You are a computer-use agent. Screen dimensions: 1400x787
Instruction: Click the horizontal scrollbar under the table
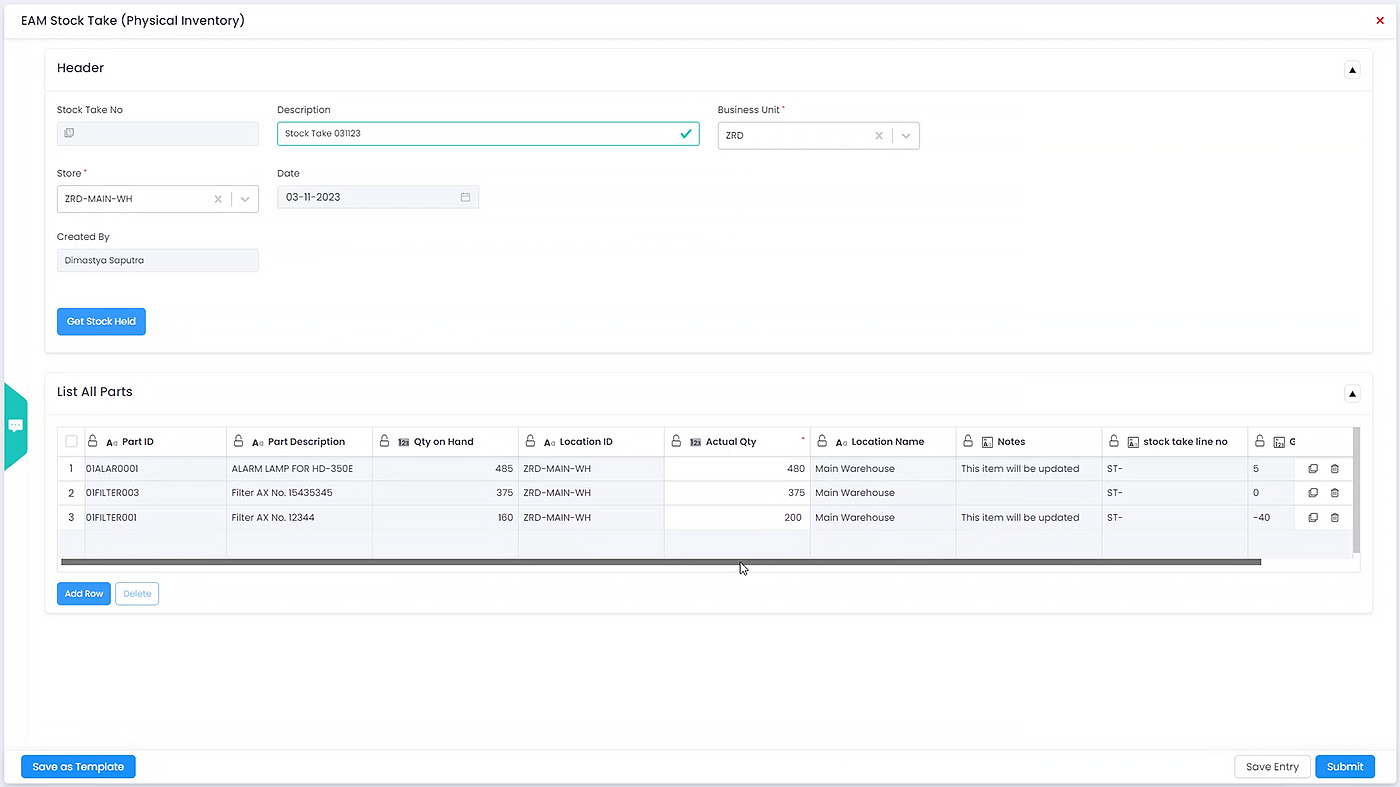660,562
